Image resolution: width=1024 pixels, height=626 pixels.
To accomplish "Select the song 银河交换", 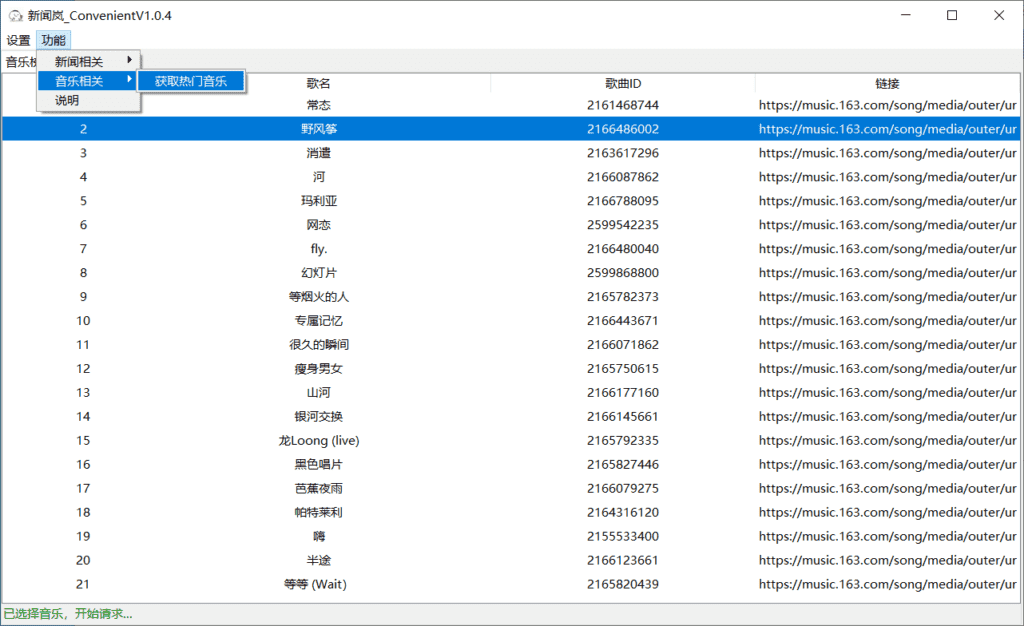I will [319, 417].
